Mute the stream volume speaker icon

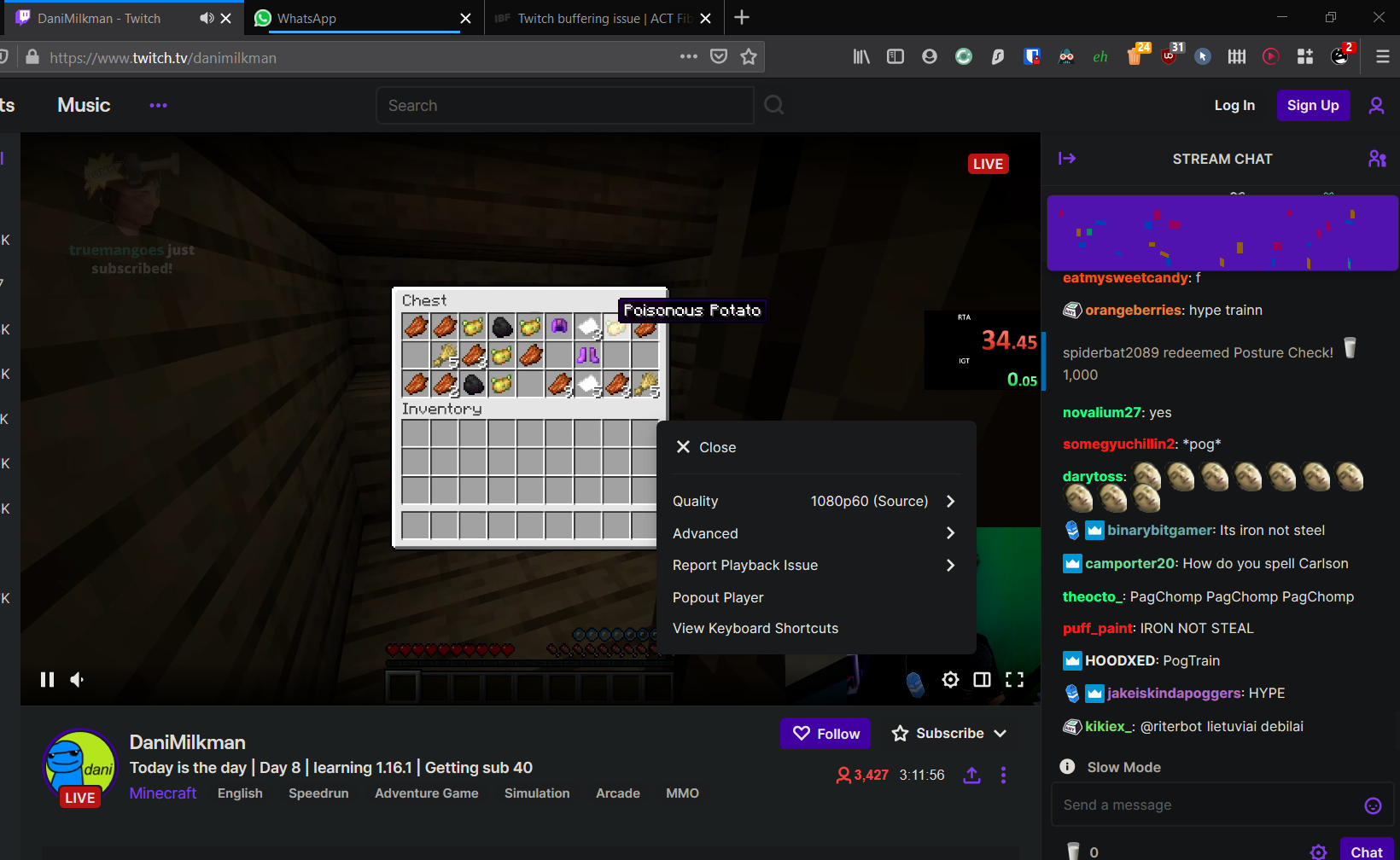point(77,679)
